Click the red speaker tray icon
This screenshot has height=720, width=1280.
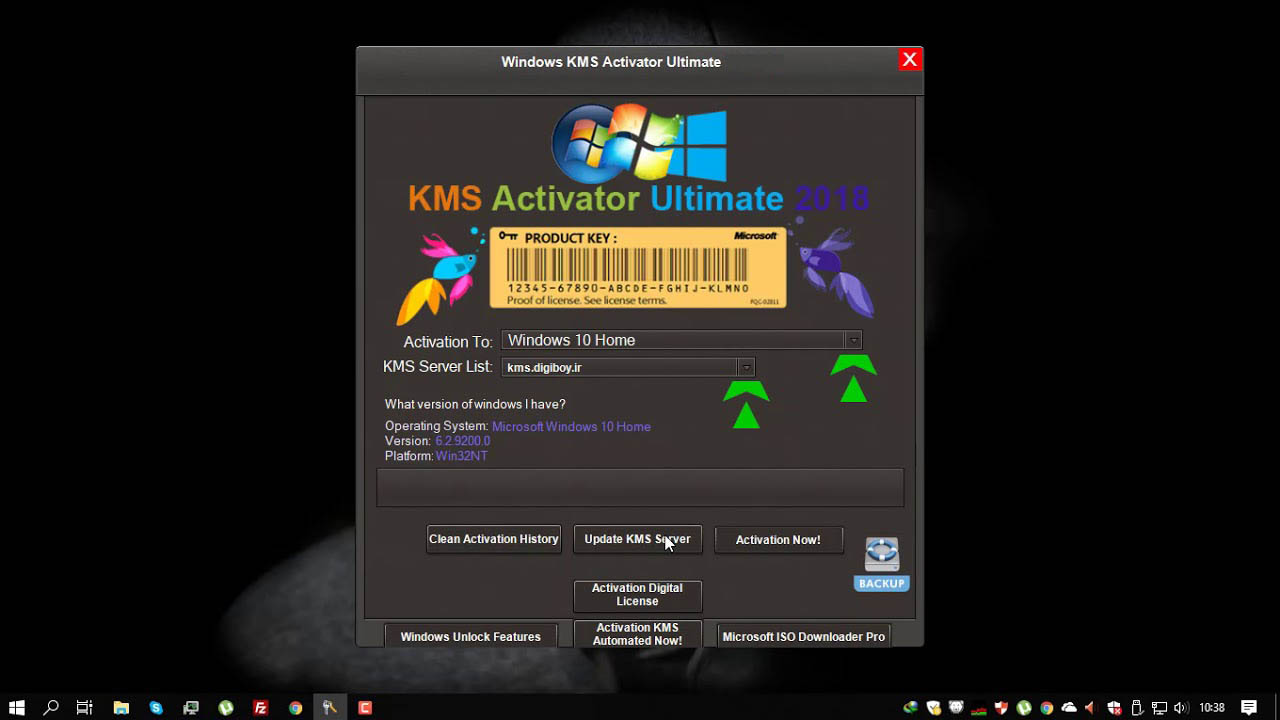pos(1092,707)
